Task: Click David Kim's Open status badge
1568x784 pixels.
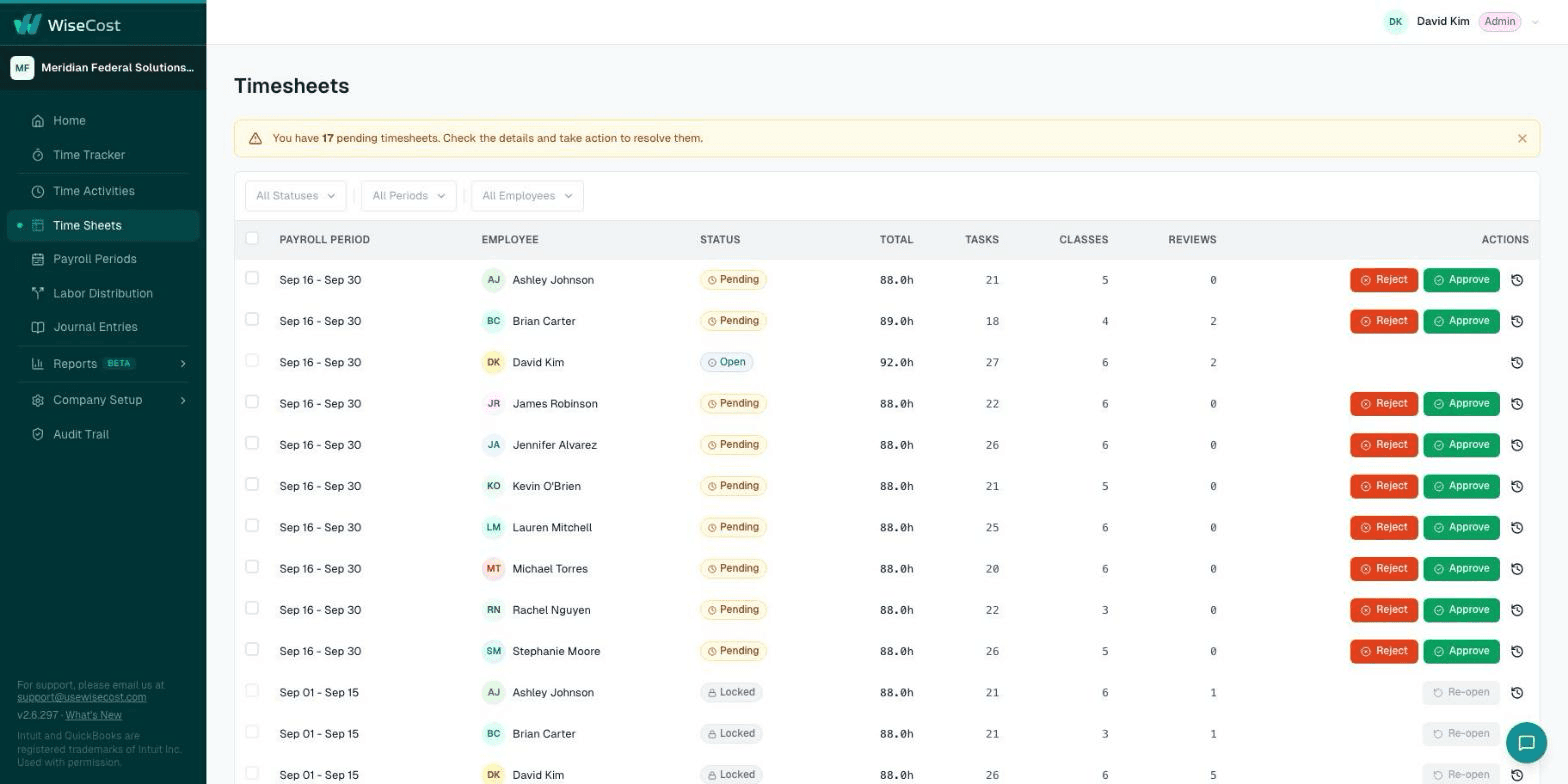Action: (x=726, y=363)
